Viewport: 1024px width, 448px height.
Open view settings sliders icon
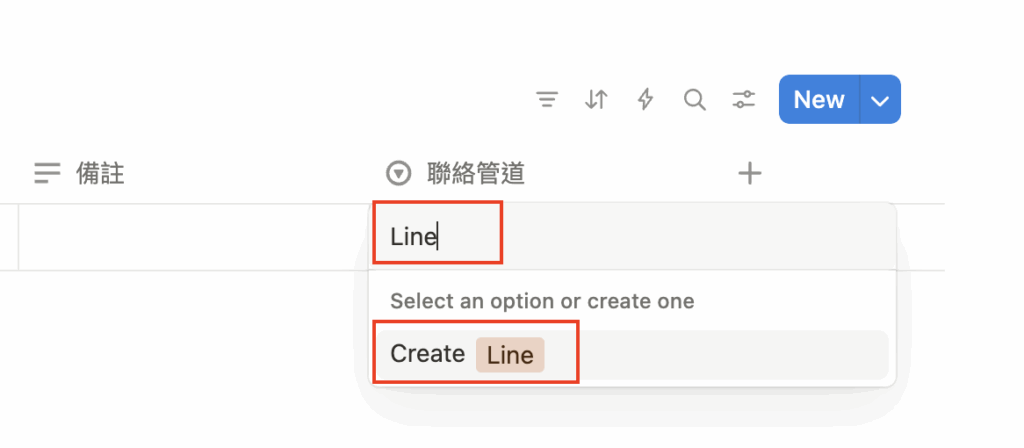744,100
